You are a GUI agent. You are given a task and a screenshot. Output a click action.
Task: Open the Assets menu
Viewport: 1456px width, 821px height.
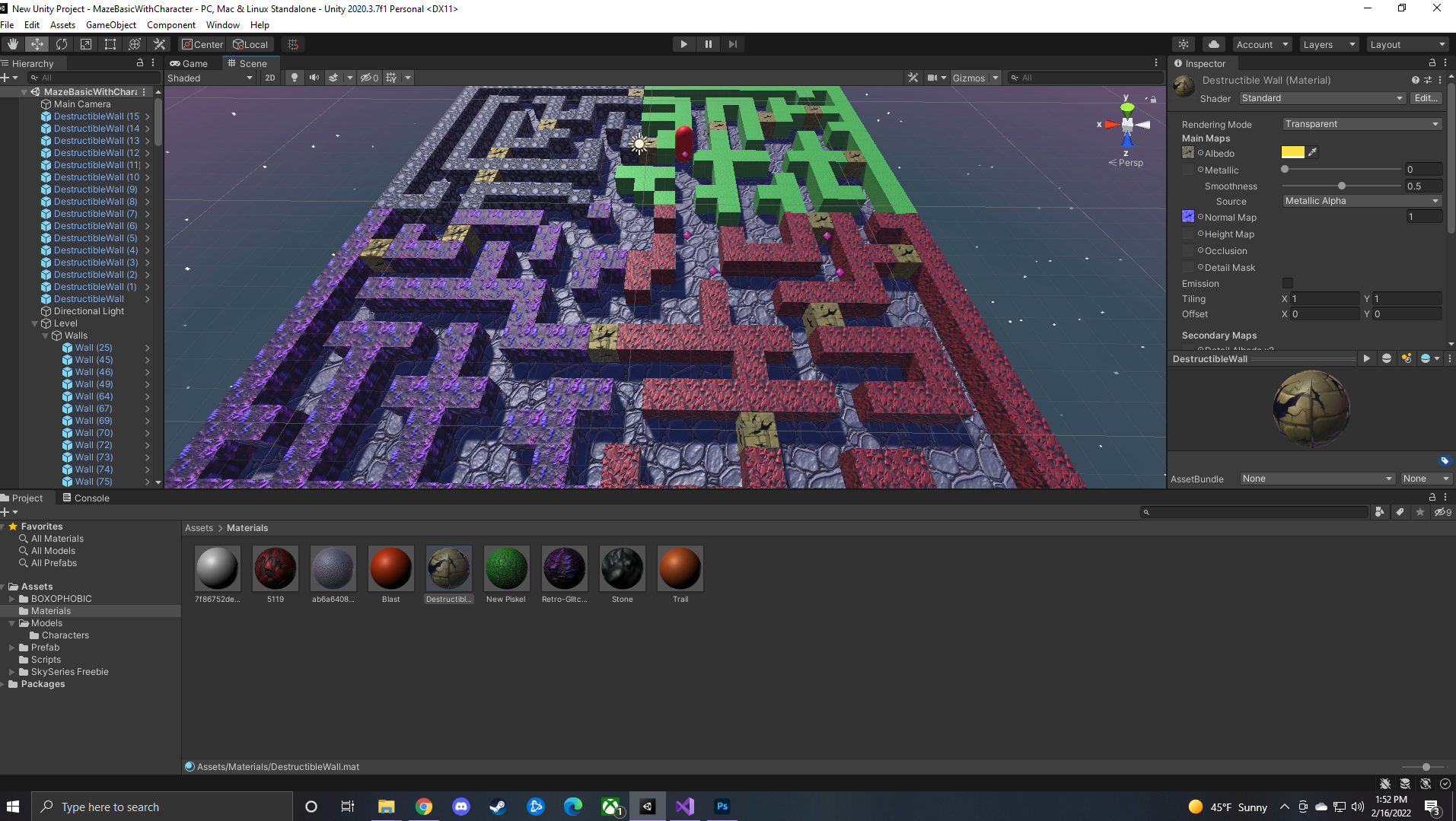(x=62, y=24)
